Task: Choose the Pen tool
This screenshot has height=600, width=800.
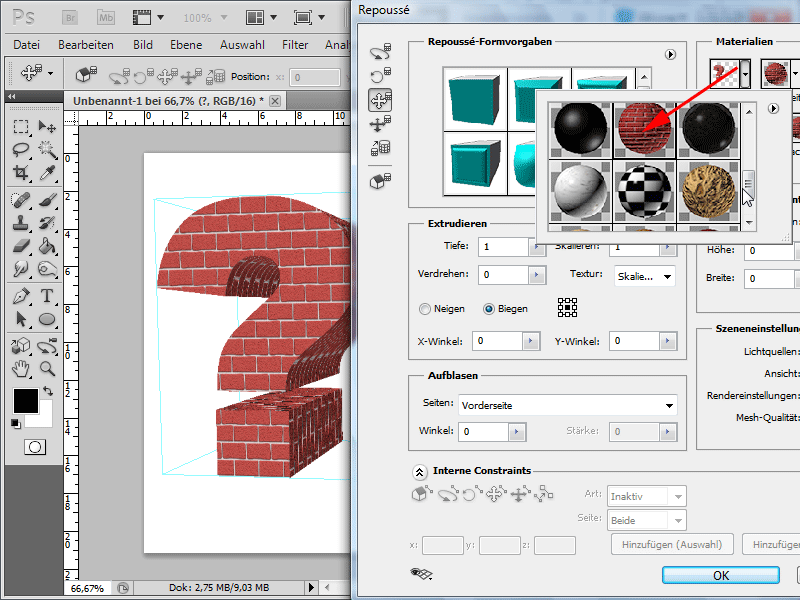Action: coord(20,296)
